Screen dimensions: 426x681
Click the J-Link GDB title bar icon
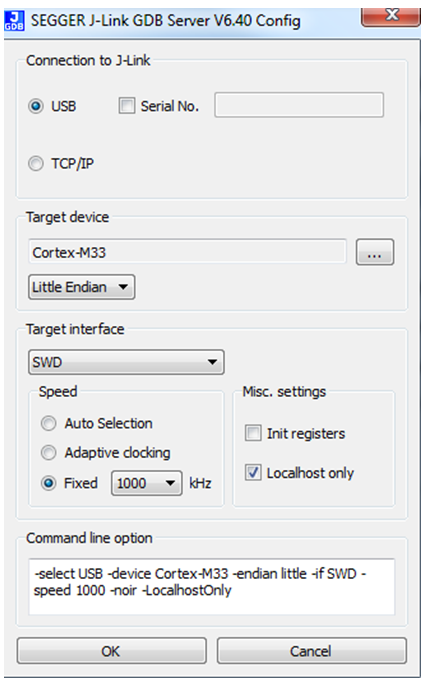[x=14, y=21]
